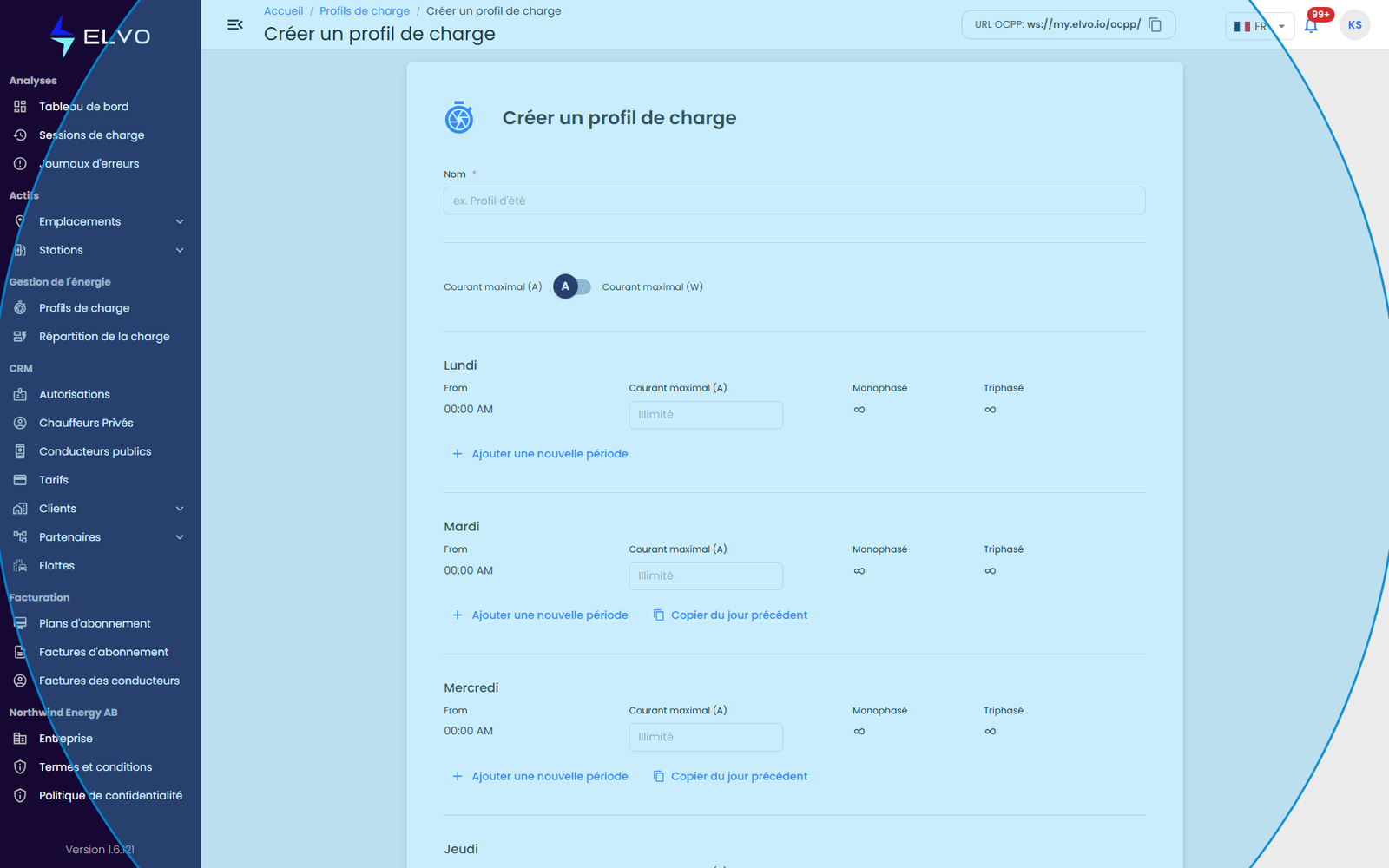Click the Profils de charge timer icon
1389x868 pixels.
click(20, 308)
